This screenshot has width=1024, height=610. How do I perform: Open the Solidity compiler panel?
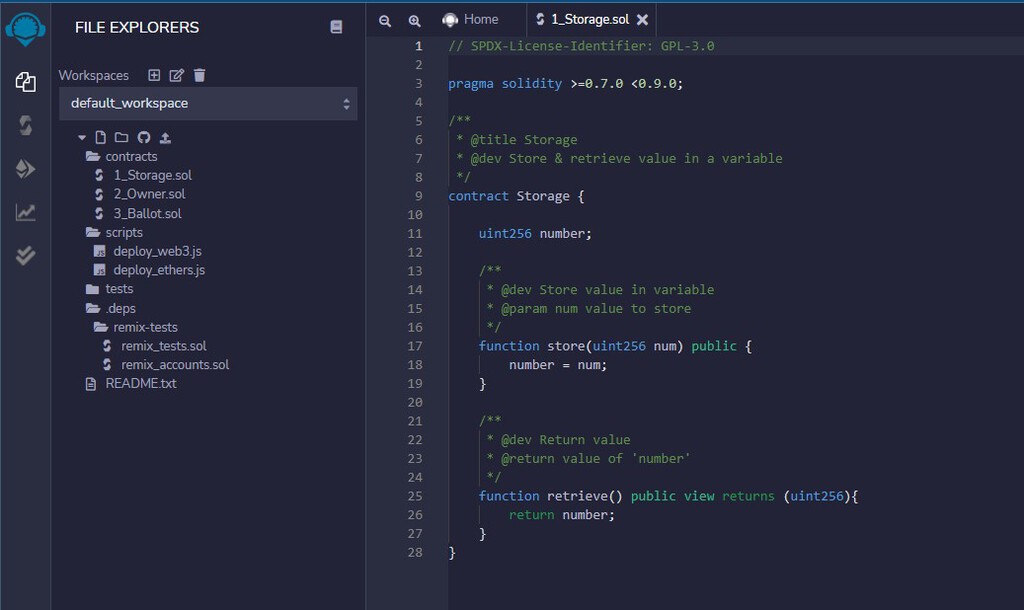point(25,125)
